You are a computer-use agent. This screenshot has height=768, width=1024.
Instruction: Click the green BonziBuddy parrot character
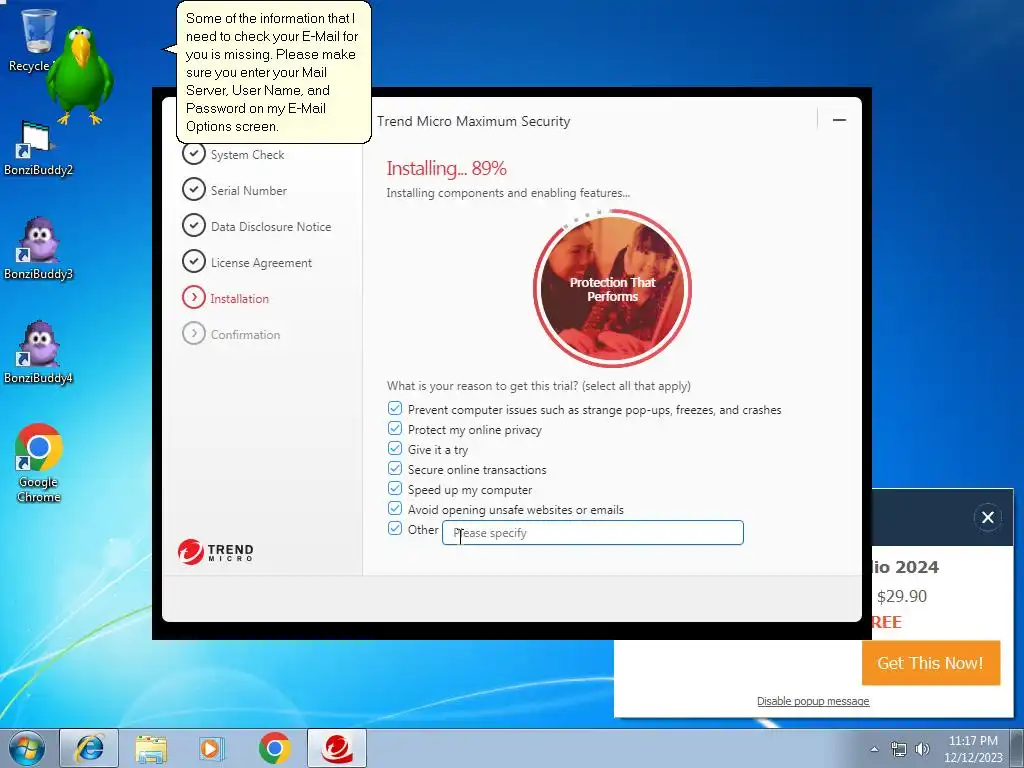coord(80,75)
